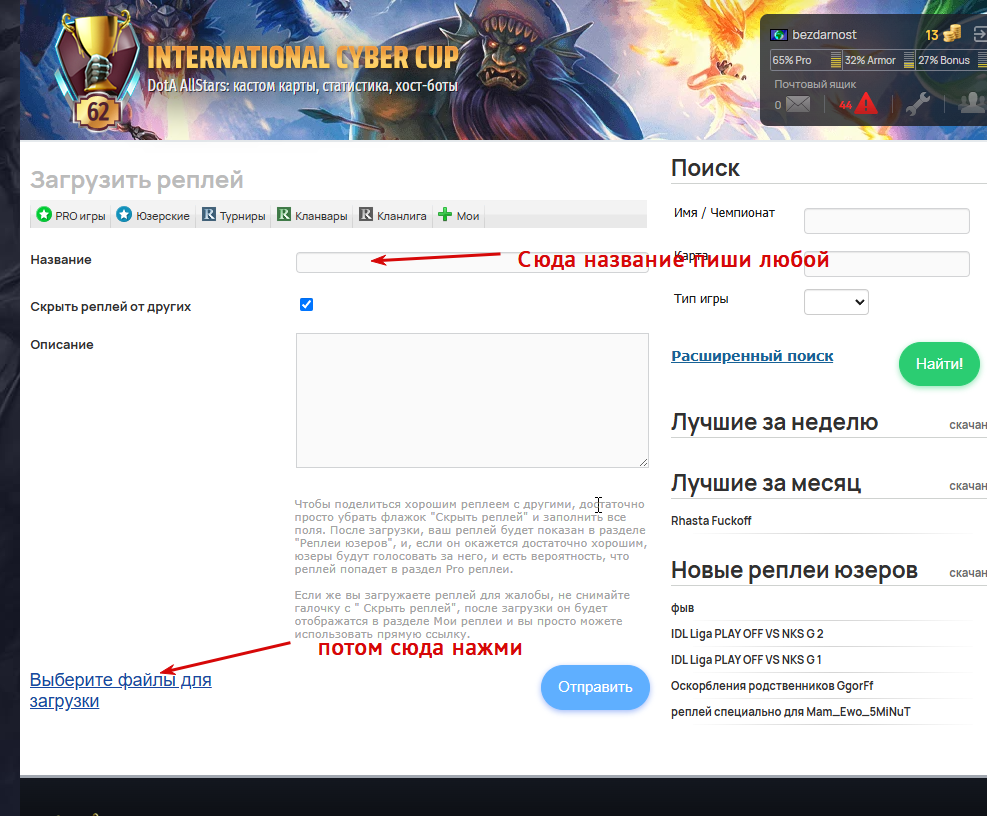Click the green R icon beside Кланвары
This screenshot has height=816, width=987.
(x=284, y=215)
